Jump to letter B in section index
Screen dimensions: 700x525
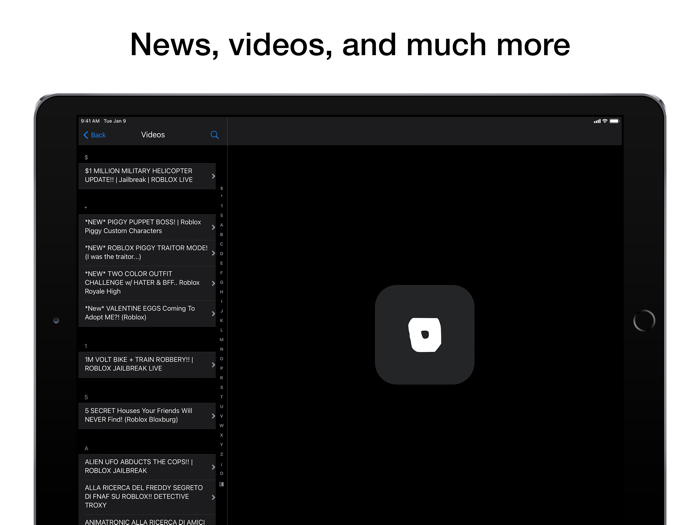point(221,234)
